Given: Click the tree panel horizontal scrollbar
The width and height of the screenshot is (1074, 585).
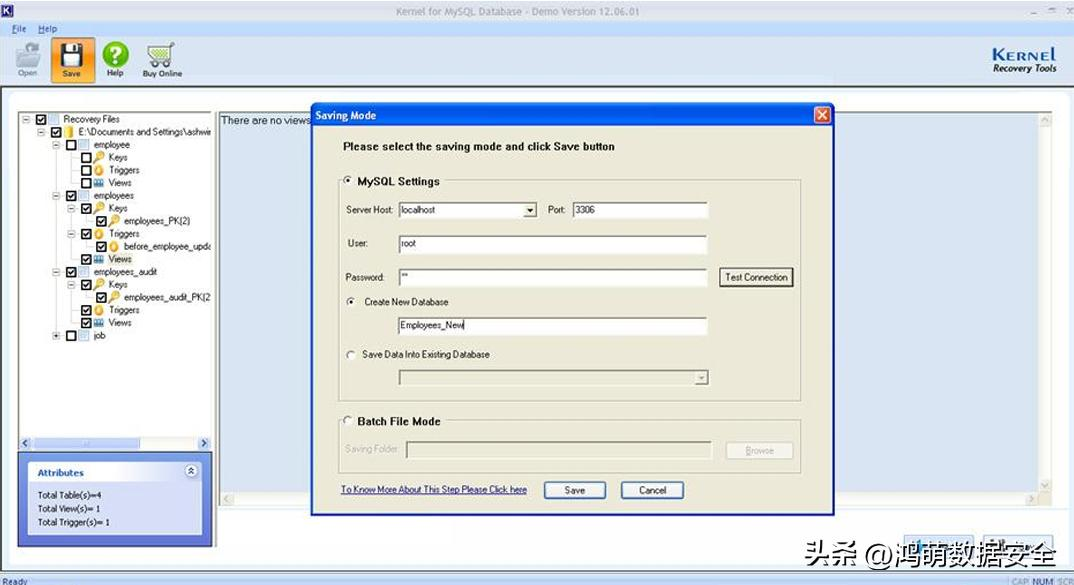Looking at the screenshot, I should (x=86, y=444).
